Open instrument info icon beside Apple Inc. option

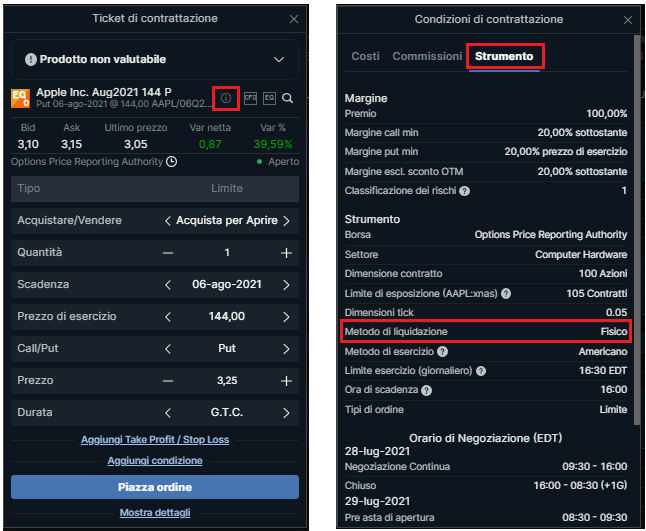click(226, 98)
